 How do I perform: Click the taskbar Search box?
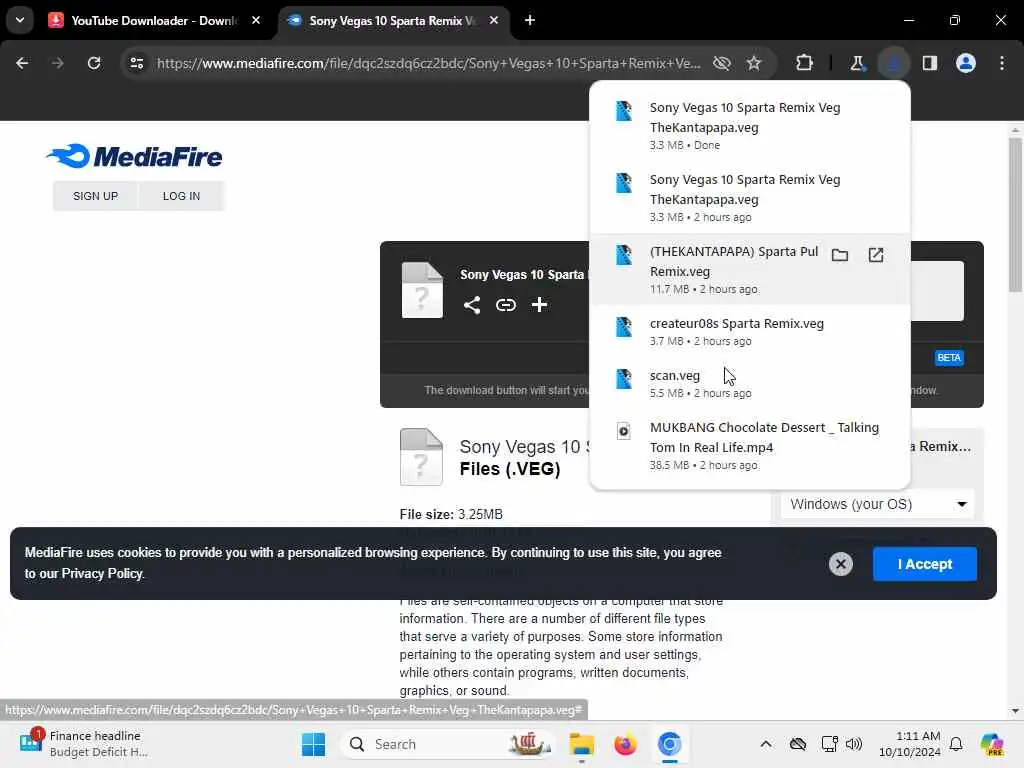tap(449, 744)
